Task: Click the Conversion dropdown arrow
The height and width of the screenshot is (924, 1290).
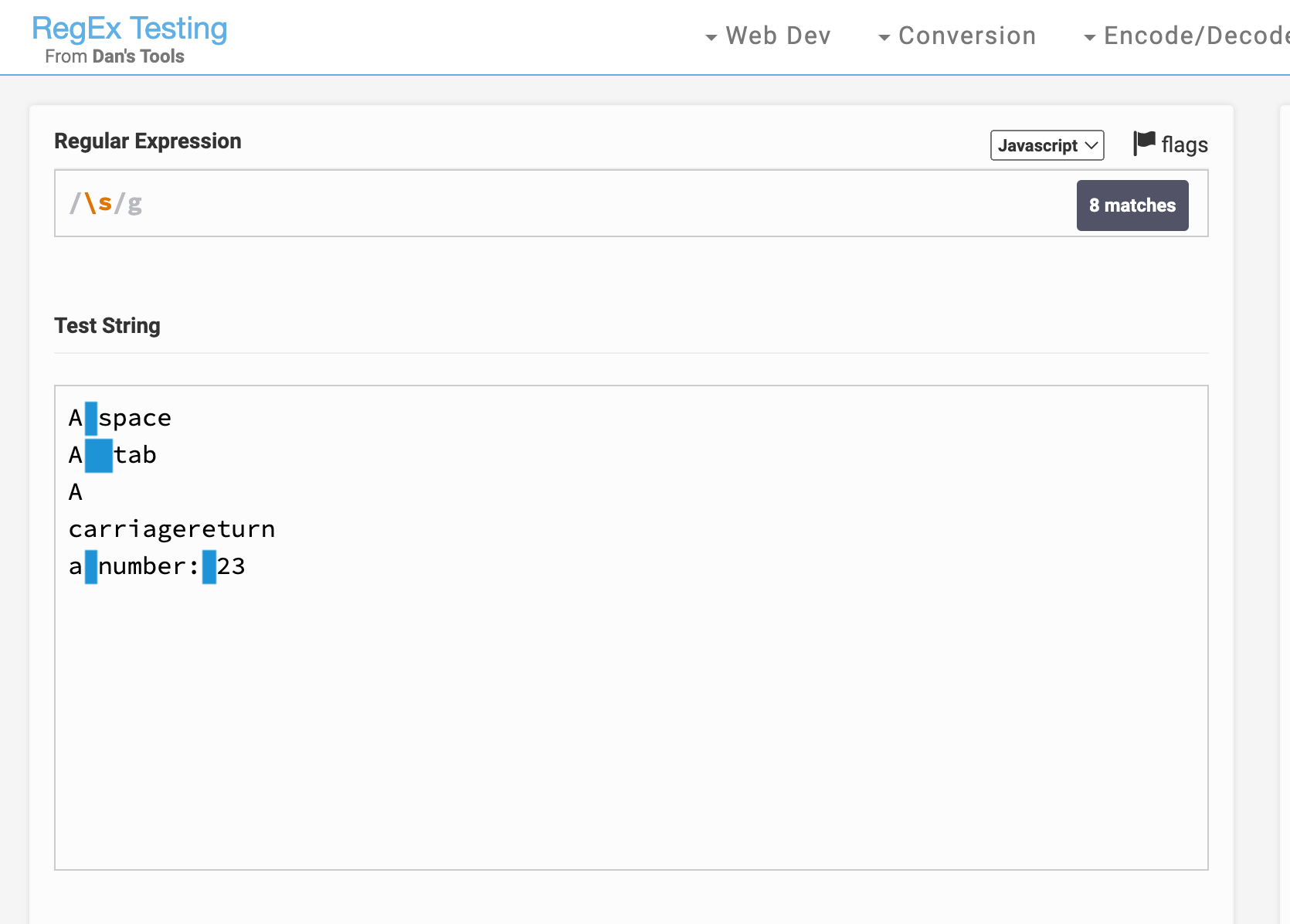Action: coord(884,37)
